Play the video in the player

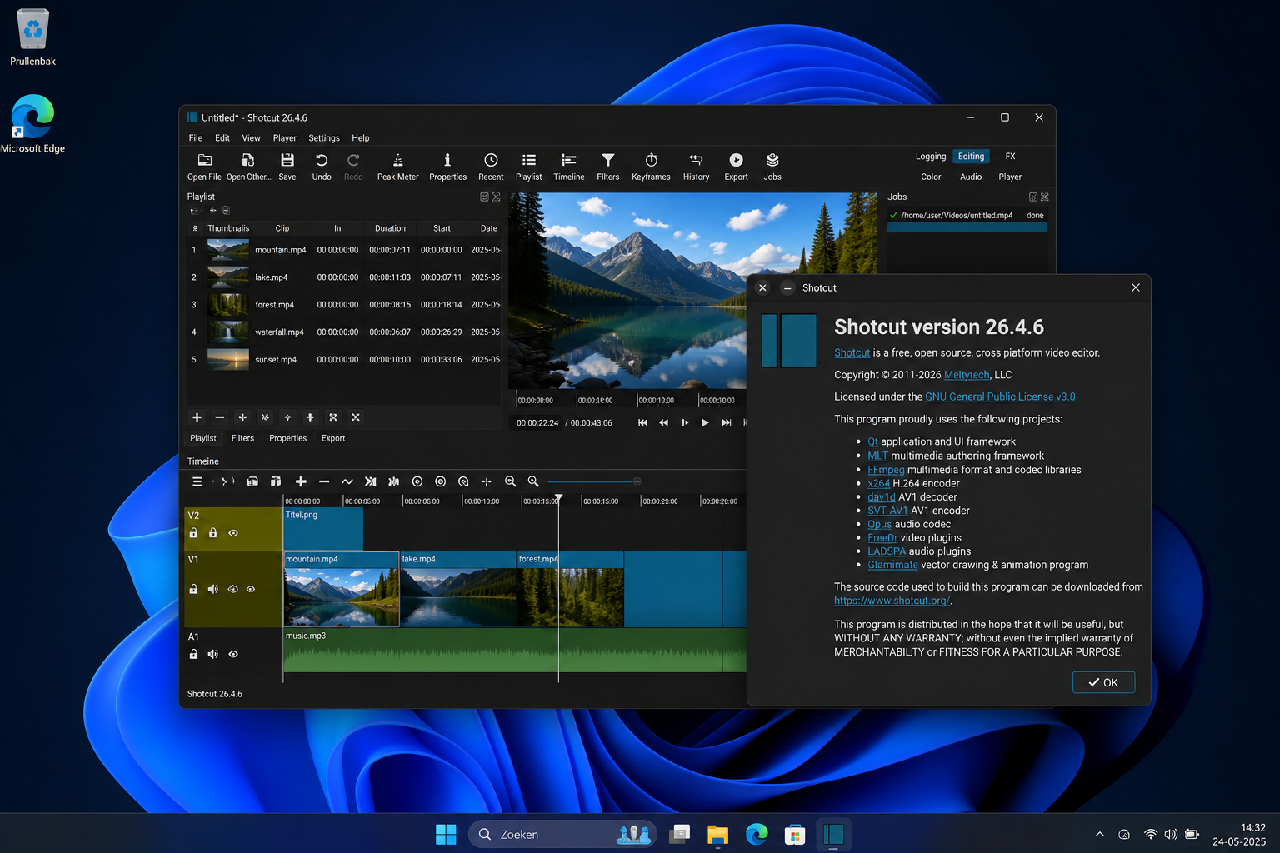[705, 423]
